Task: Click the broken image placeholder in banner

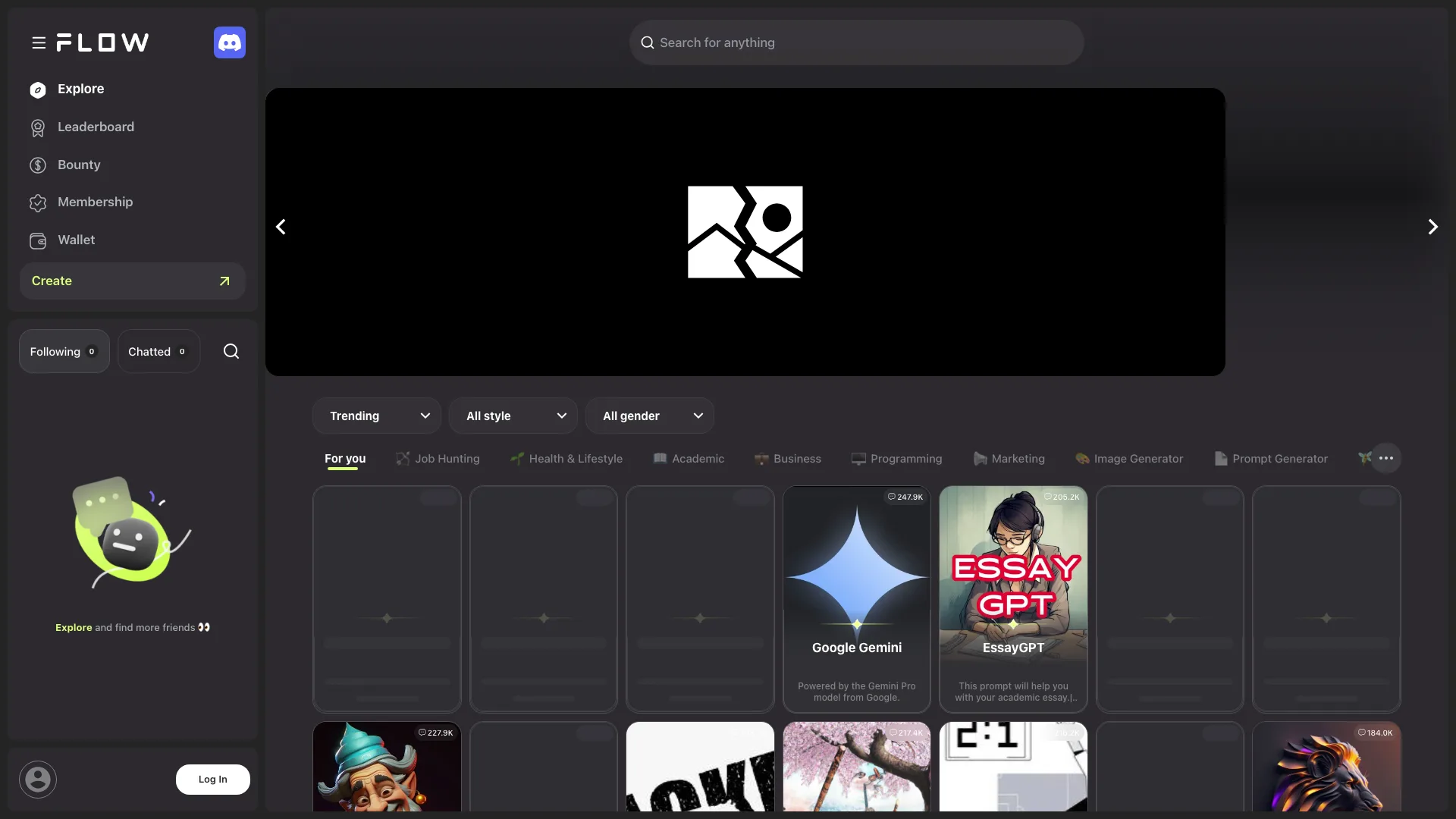Action: pos(745,232)
